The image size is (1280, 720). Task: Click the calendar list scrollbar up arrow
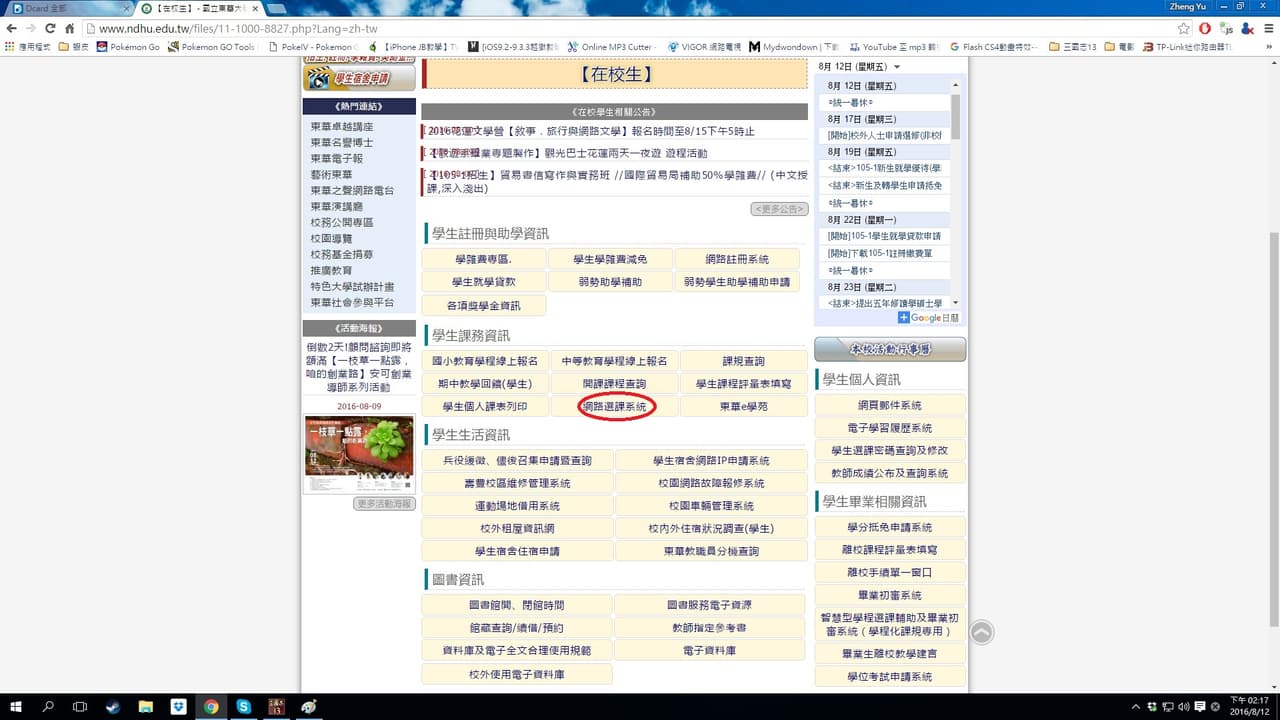[955, 85]
